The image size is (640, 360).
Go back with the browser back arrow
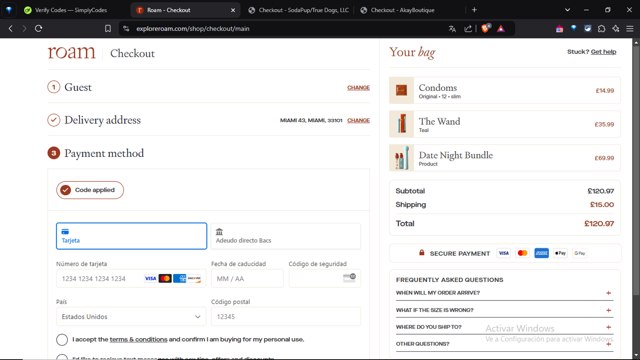[x=11, y=29]
